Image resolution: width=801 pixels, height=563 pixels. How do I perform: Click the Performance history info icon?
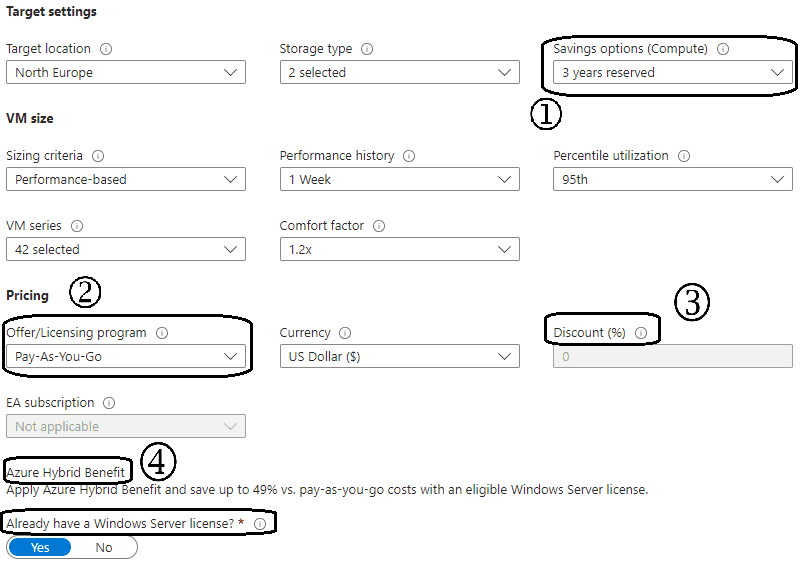(x=409, y=156)
